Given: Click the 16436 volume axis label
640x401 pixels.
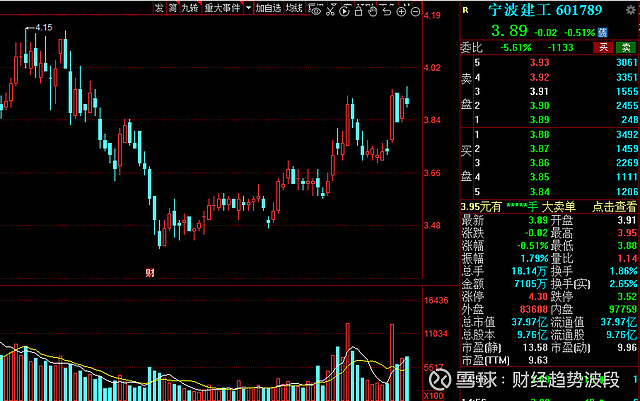Looking at the screenshot, I should click(x=436, y=301).
